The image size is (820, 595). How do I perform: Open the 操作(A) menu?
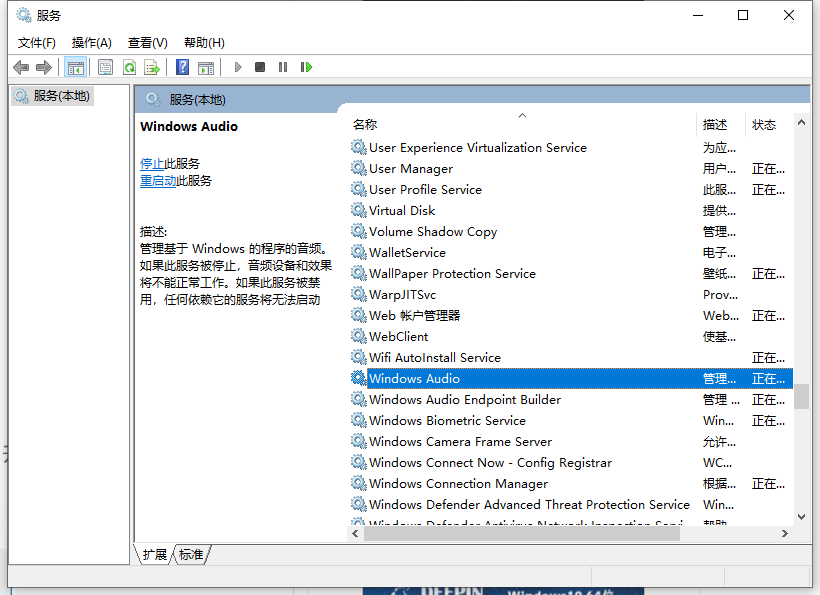(x=91, y=42)
